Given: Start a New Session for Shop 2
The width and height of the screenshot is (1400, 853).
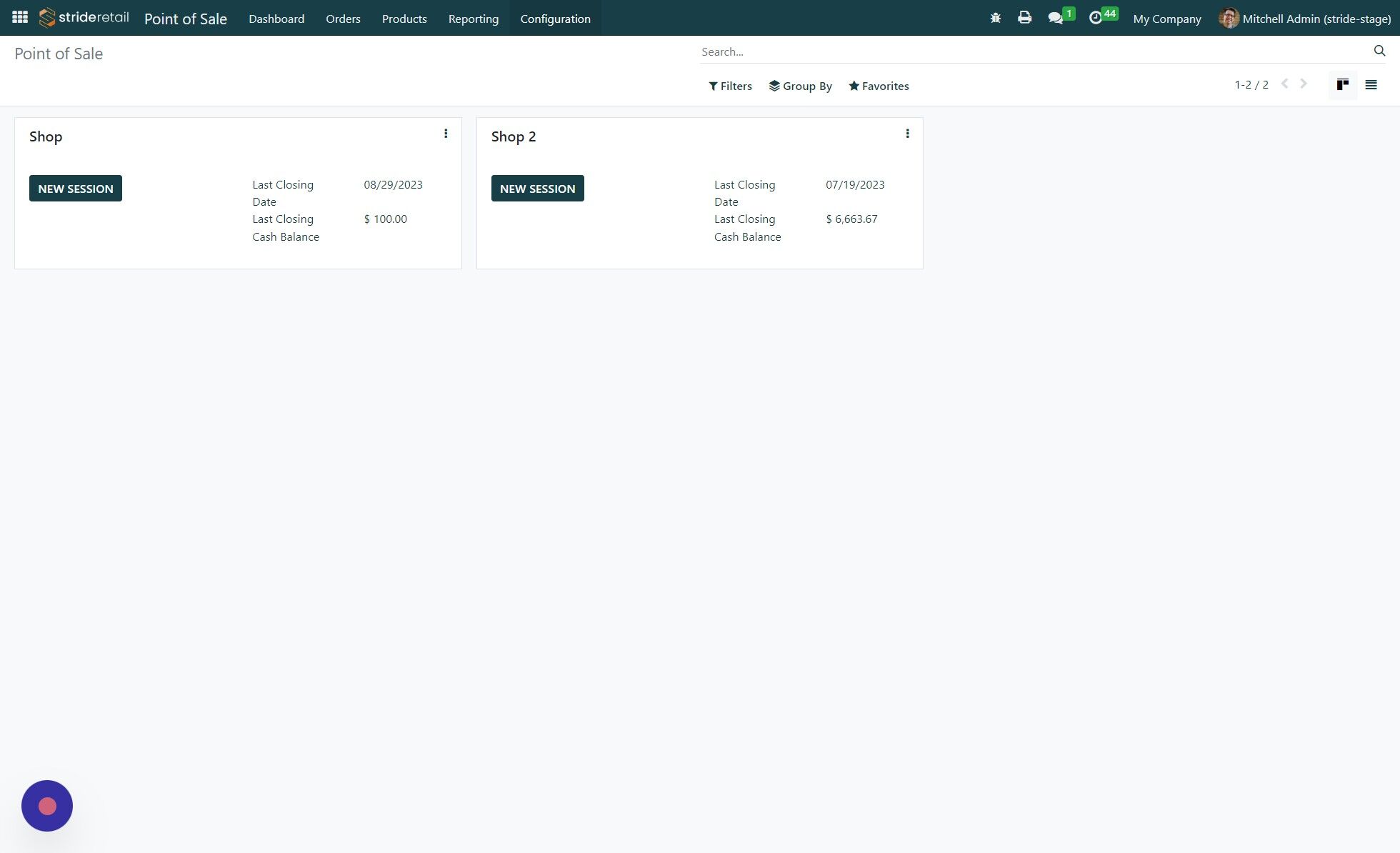Looking at the screenshot, I should [537, 188].
